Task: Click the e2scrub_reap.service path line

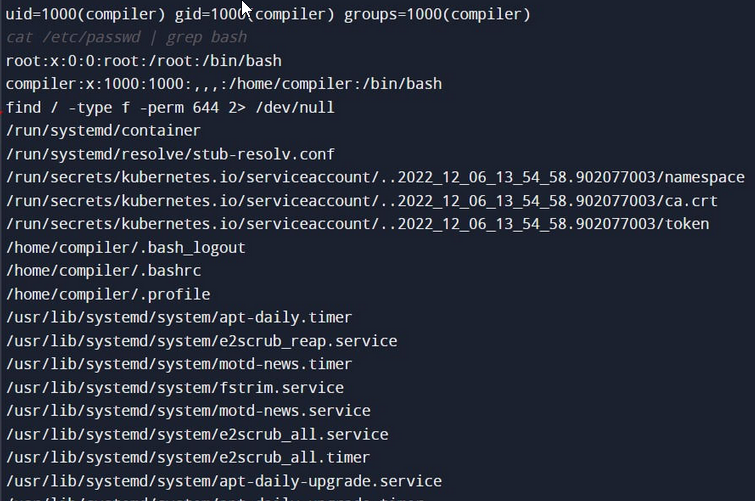Action: tap(201, 341)
